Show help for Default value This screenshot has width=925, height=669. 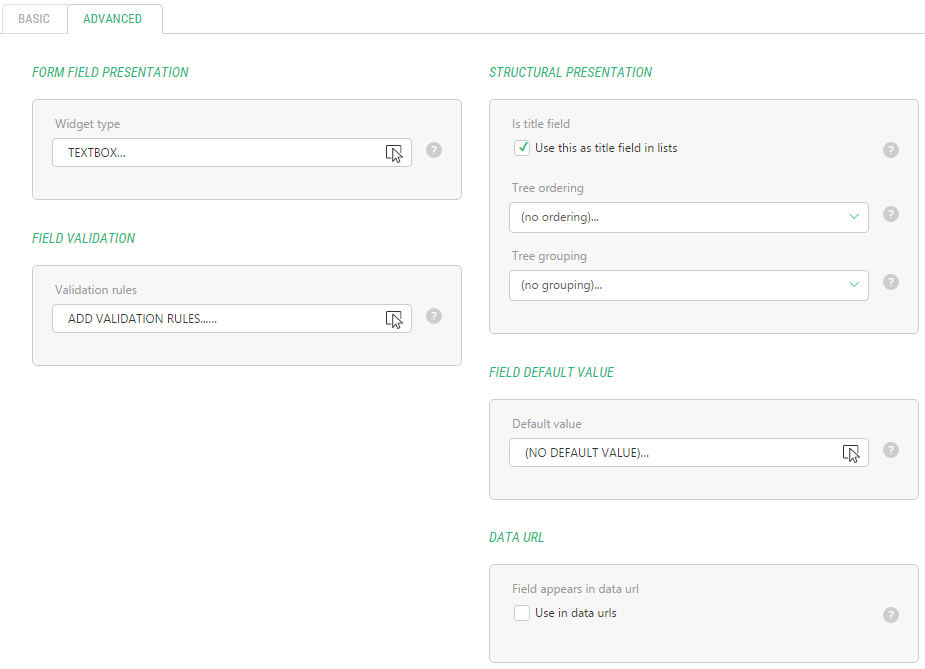(891, 450)
